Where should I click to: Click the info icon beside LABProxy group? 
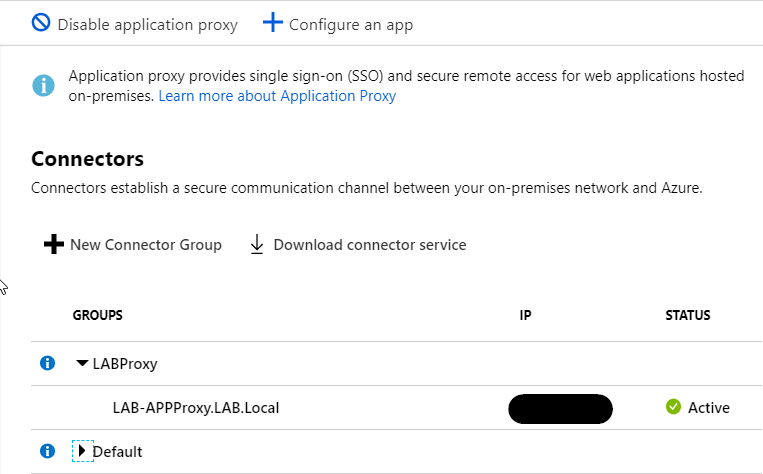pyautogui.click(x=46, y=363)
